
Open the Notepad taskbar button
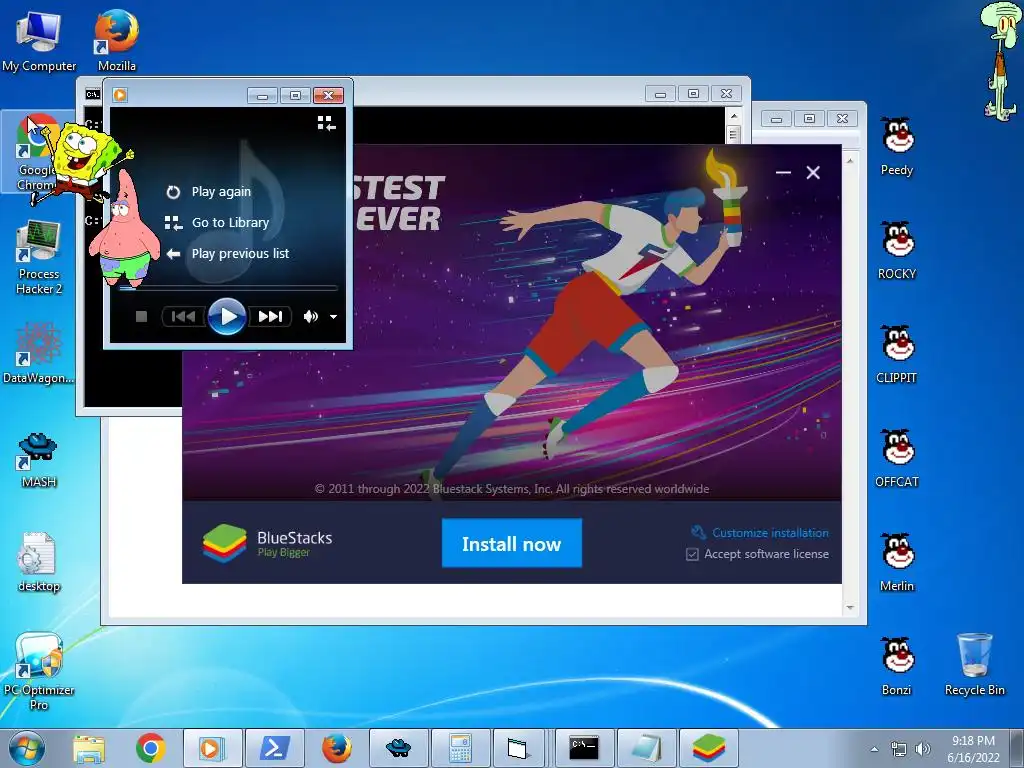click(646, 748)
